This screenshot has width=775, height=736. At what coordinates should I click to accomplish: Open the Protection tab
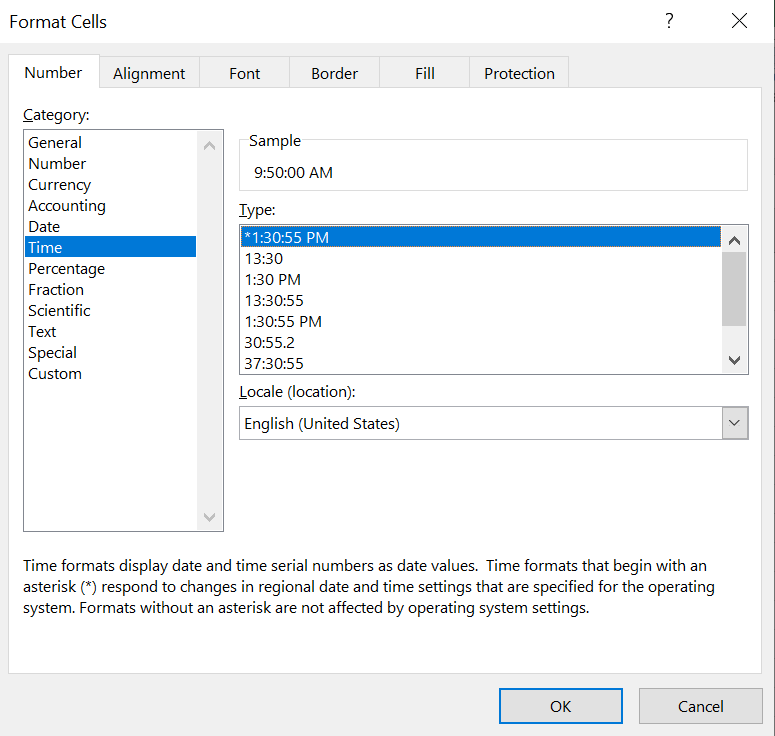coord(519,73)
